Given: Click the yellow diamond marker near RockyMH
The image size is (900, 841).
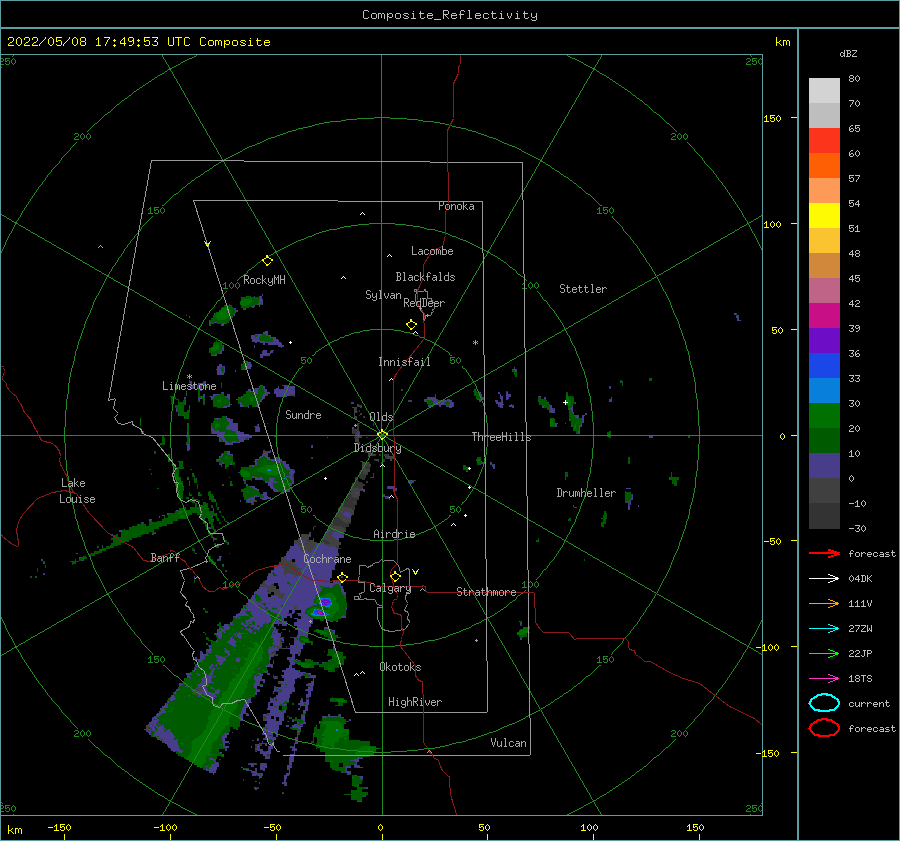Looking at the screenshot, I should coord(267,261).
